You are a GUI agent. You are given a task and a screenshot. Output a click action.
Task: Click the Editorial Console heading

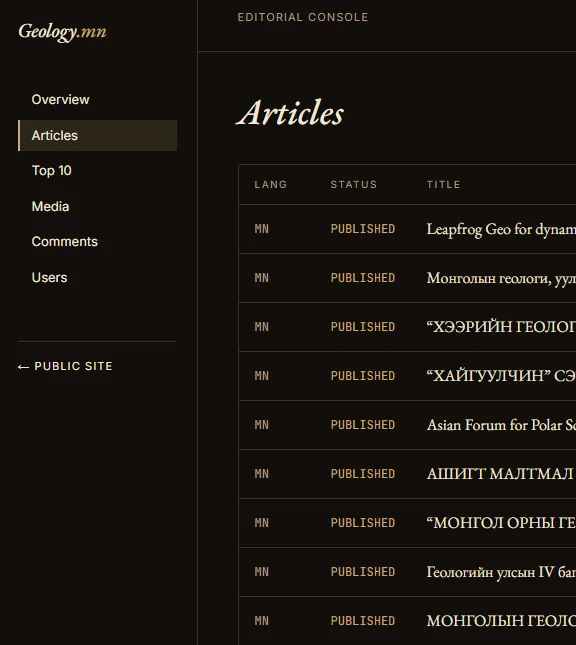click(303, 17)
